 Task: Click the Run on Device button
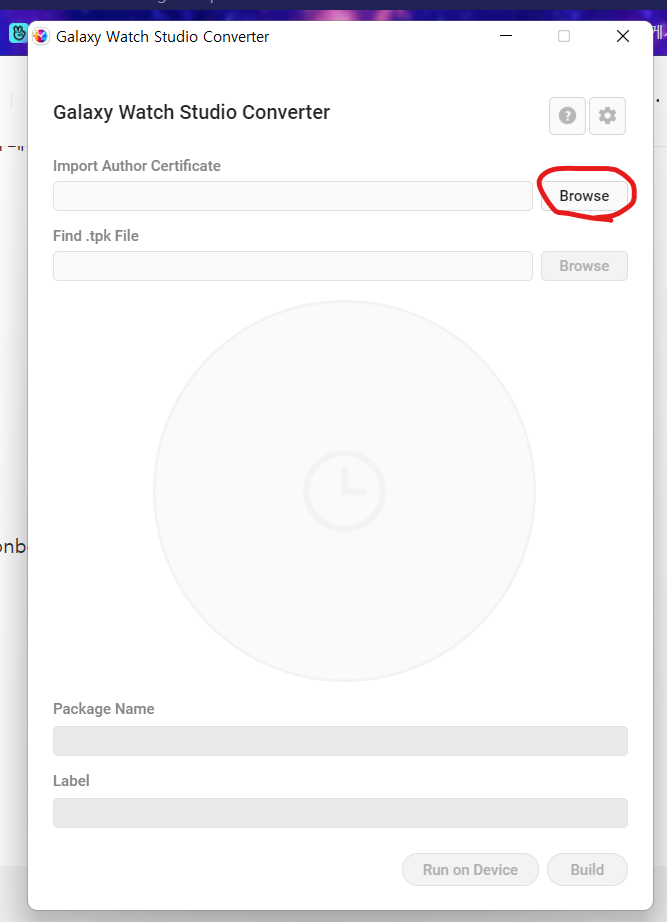pyautogui.click(x=470, y=870)
